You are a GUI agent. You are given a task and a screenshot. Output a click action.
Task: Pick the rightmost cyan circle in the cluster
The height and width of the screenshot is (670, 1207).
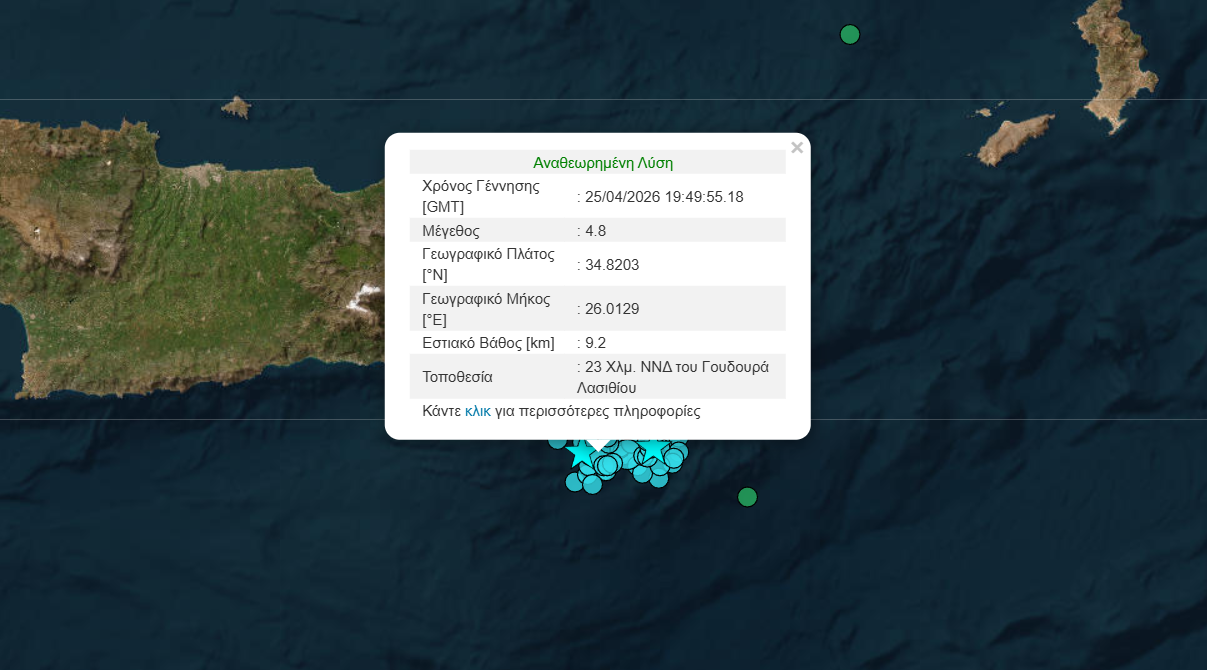[x=679, y=451]
